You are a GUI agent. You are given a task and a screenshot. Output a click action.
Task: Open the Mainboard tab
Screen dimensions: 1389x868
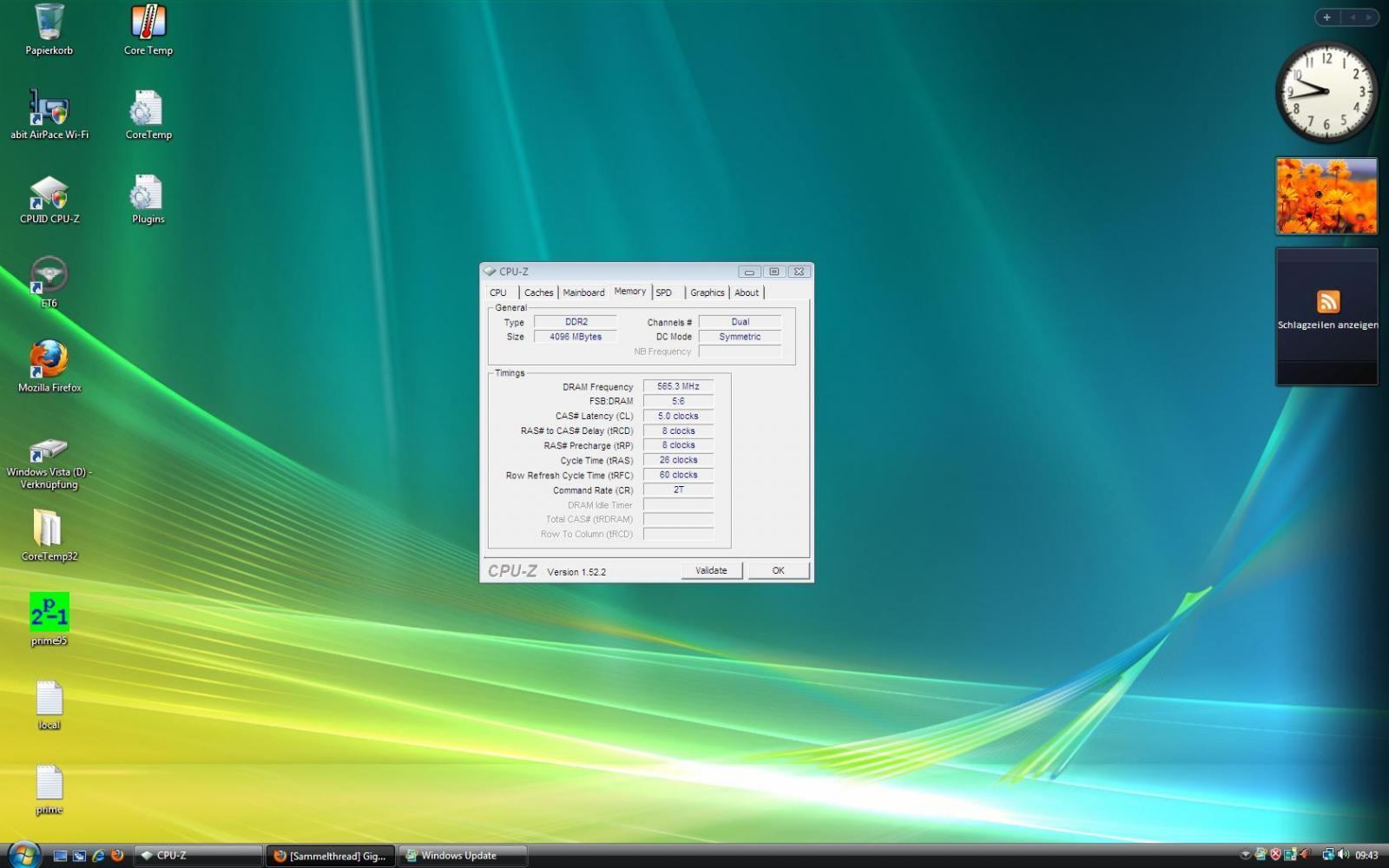point(583,293)
